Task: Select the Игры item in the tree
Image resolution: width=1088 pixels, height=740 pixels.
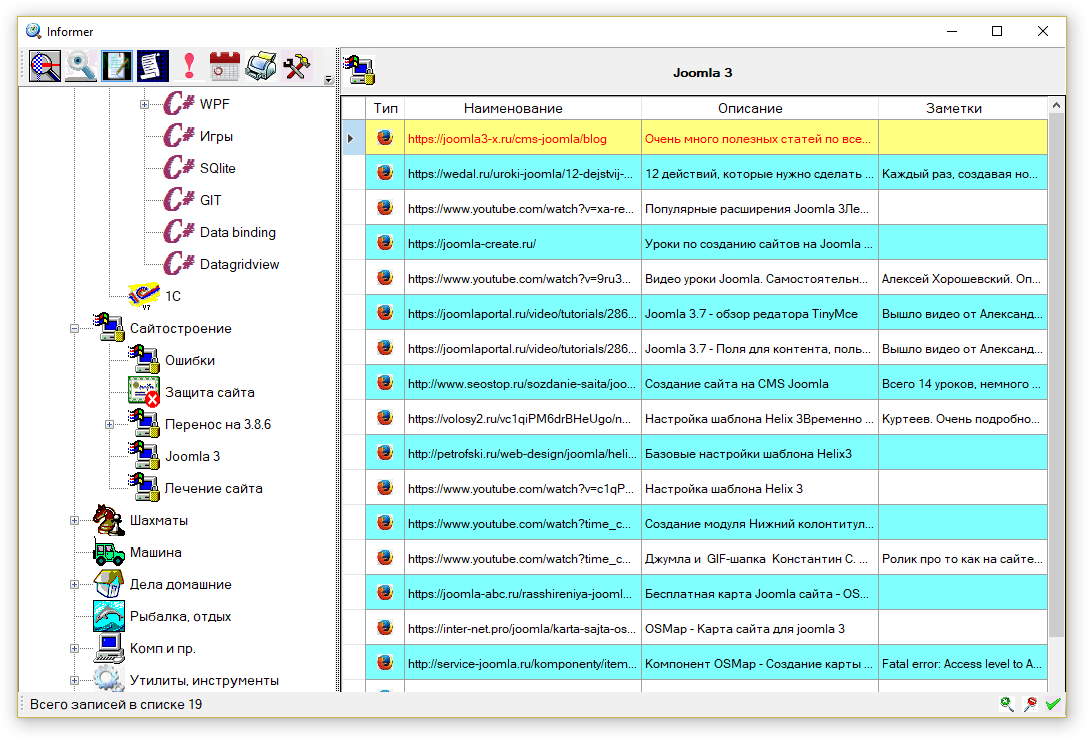Action: click(216, 136)
